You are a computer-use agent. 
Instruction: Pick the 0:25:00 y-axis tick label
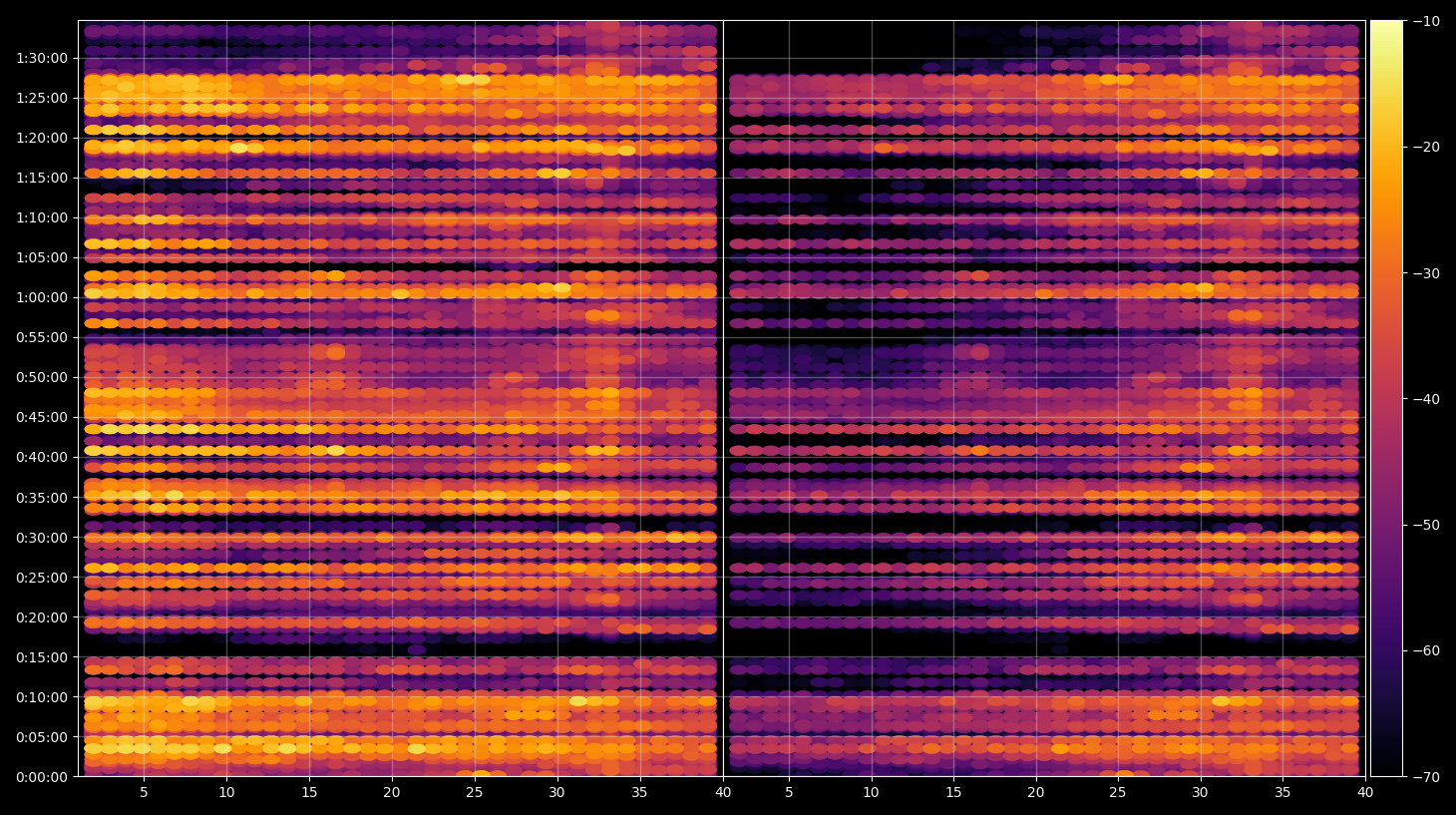(x=42, y=578)
